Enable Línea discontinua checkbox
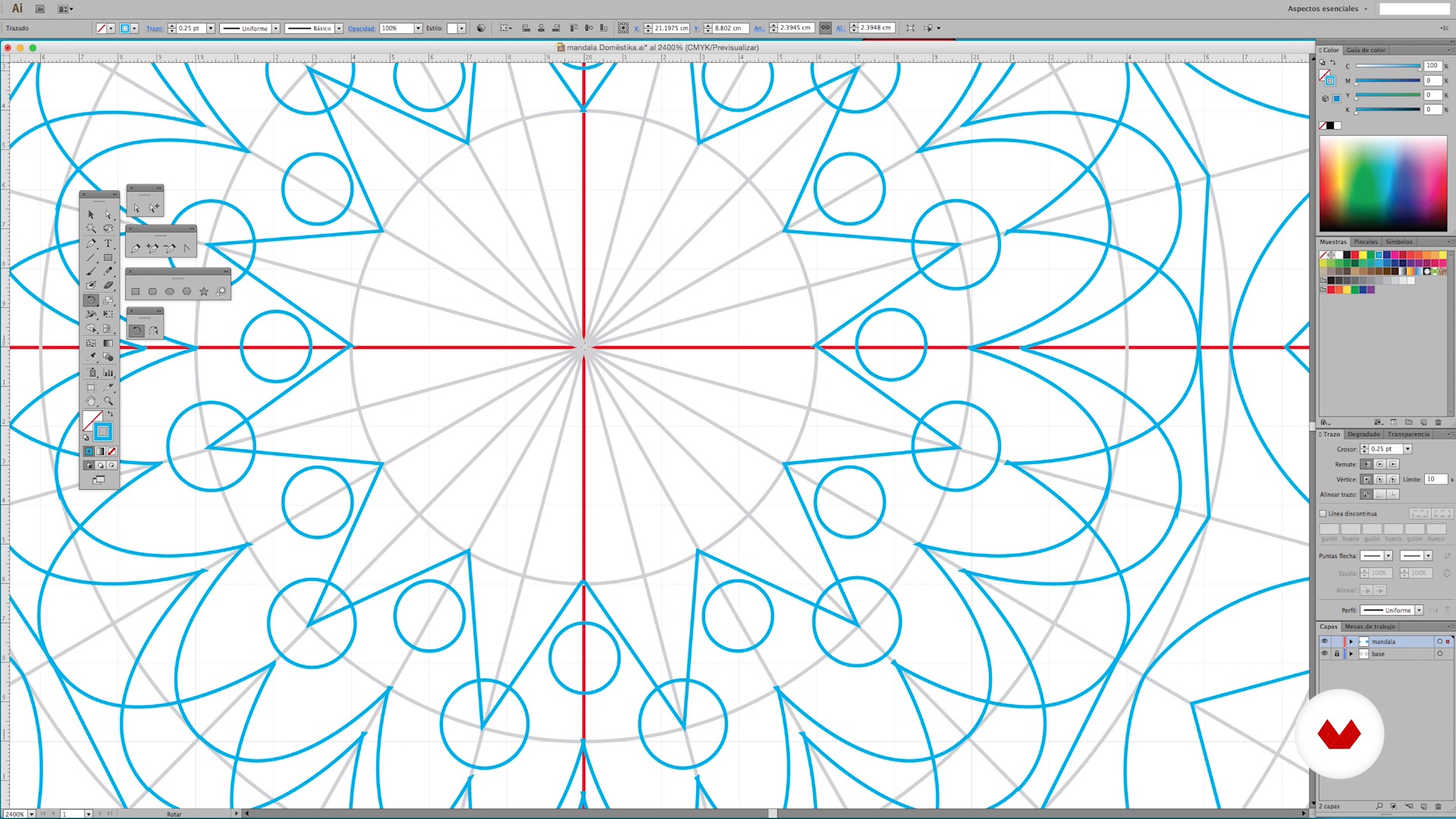Viewport: 1456px width, 819px height. 1323,513
